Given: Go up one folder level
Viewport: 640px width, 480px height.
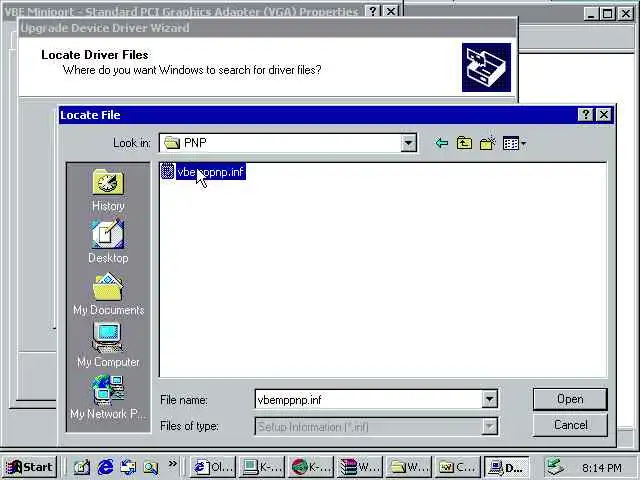Looking at the screenshot, I should coord(464,143).
